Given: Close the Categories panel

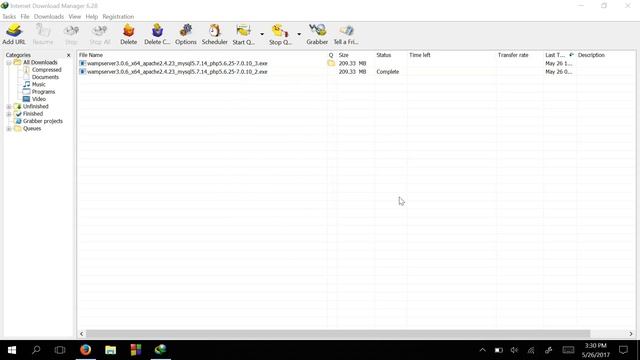Looking at the screenshot, I should coord(69,55).
